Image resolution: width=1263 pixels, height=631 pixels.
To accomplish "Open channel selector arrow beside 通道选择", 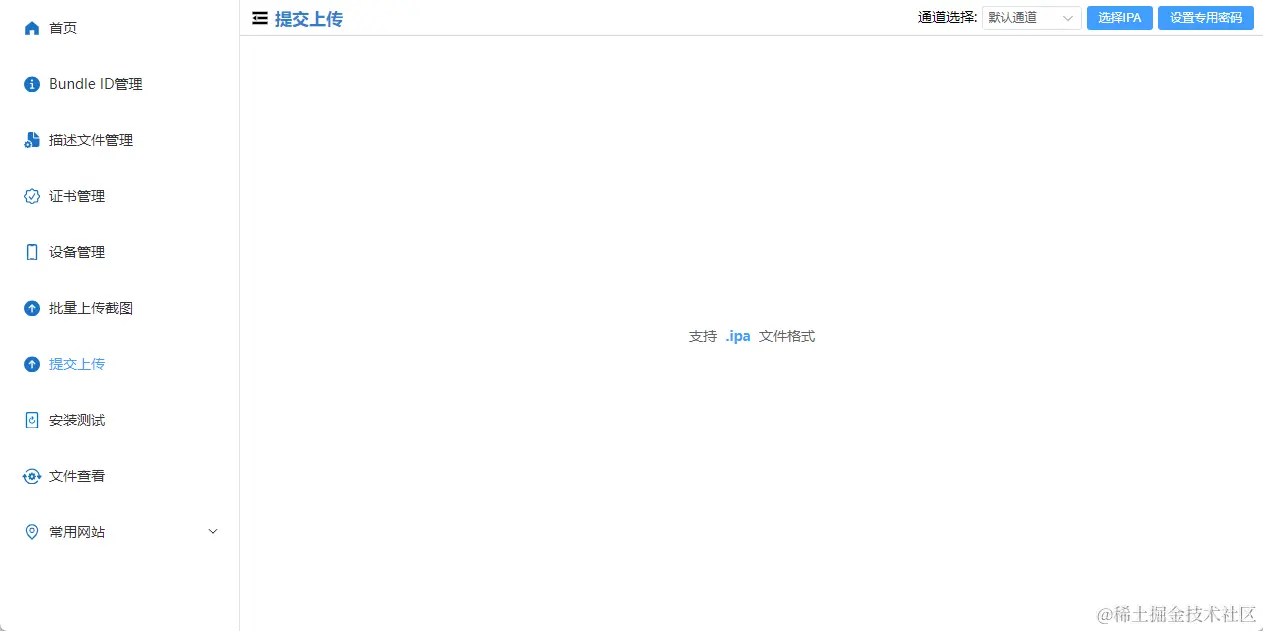I will click(1067, 17).
